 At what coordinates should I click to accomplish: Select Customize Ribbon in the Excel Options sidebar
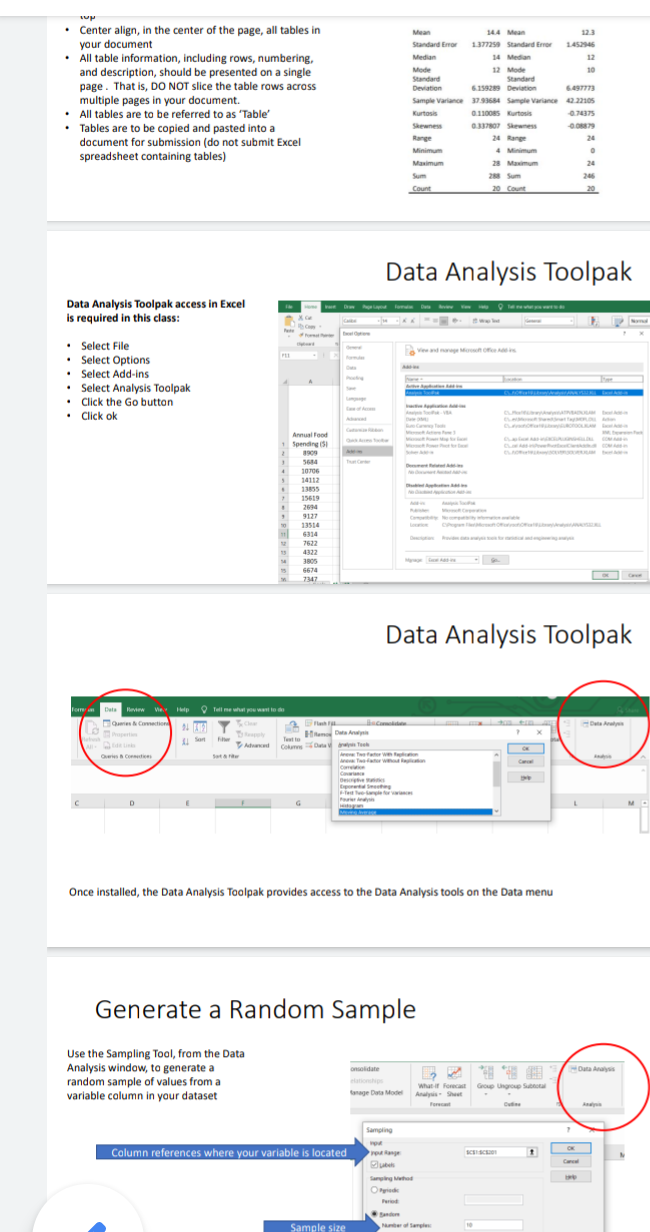[x=364, y=430]
